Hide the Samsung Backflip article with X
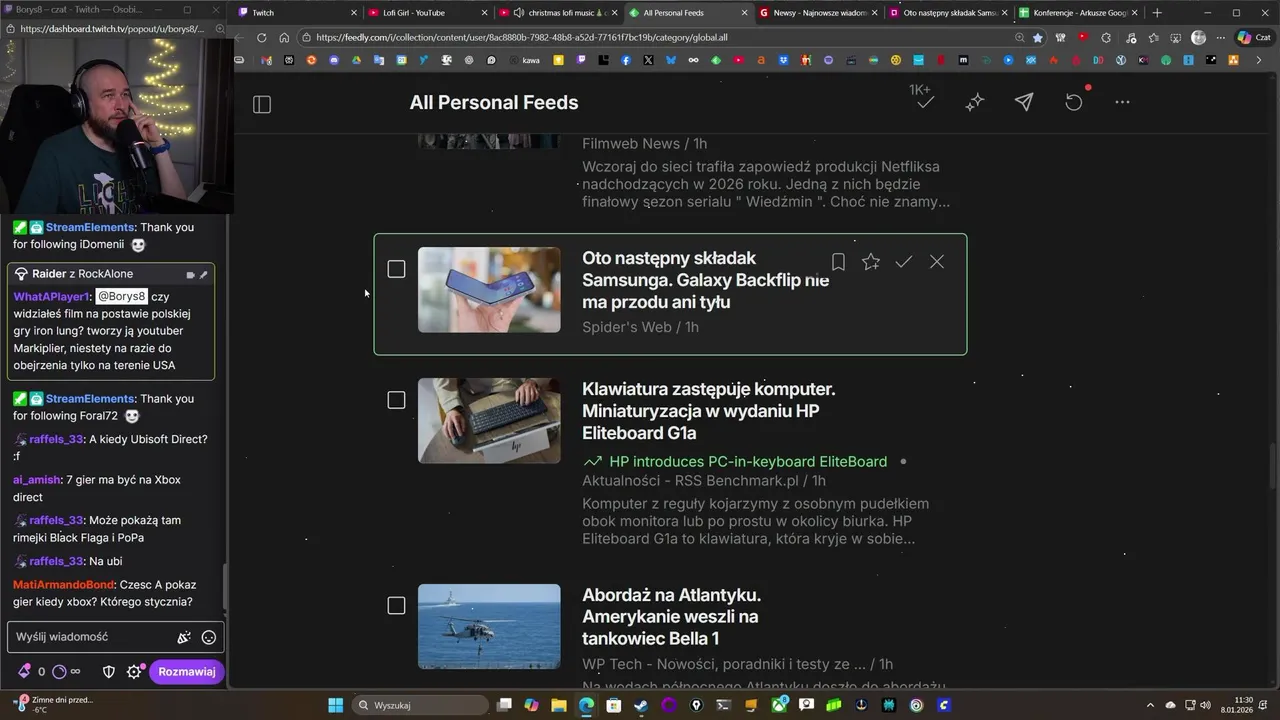The image size is (1280, 720). click(x=937, y=262)
